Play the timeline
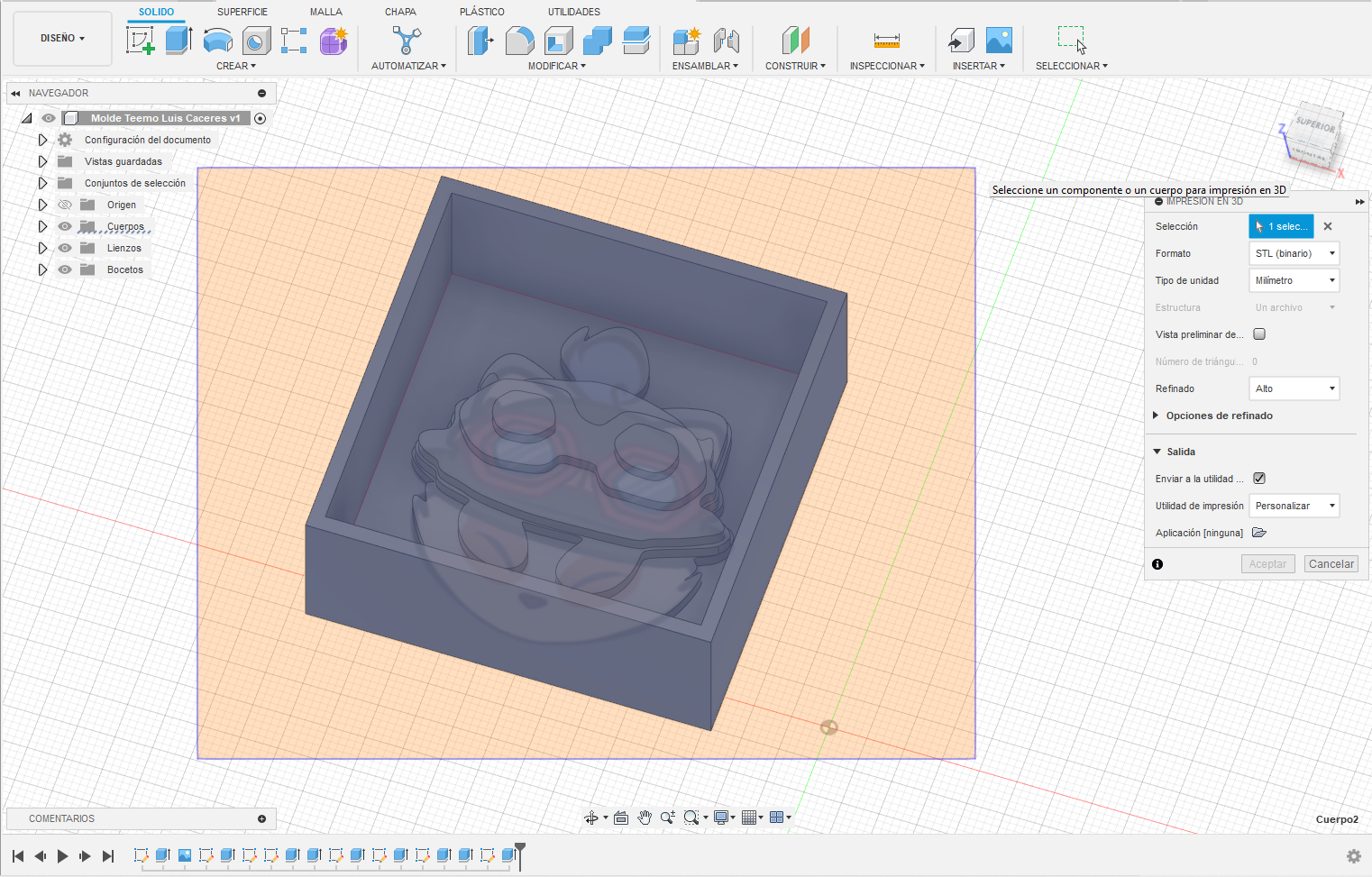Screen dimensions: 1372x877 pos(62,856)
